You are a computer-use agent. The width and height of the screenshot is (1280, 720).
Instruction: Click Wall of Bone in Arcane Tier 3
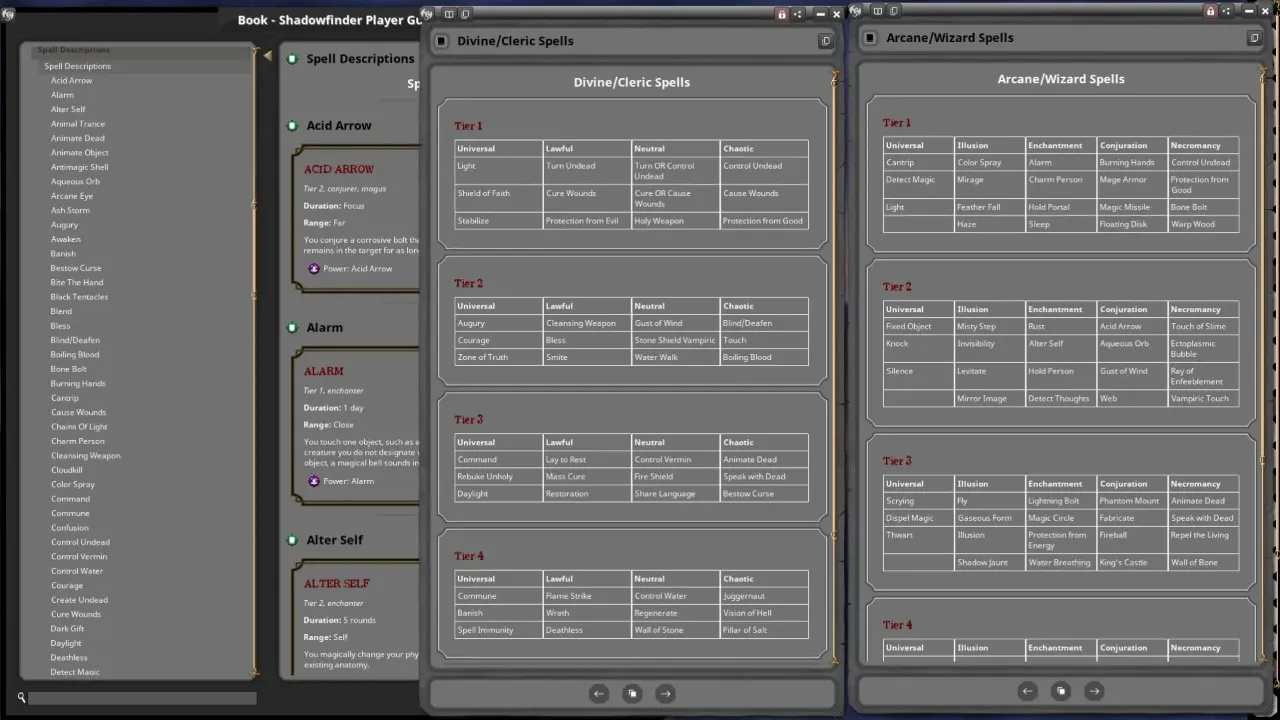(x=1194, y=563)
